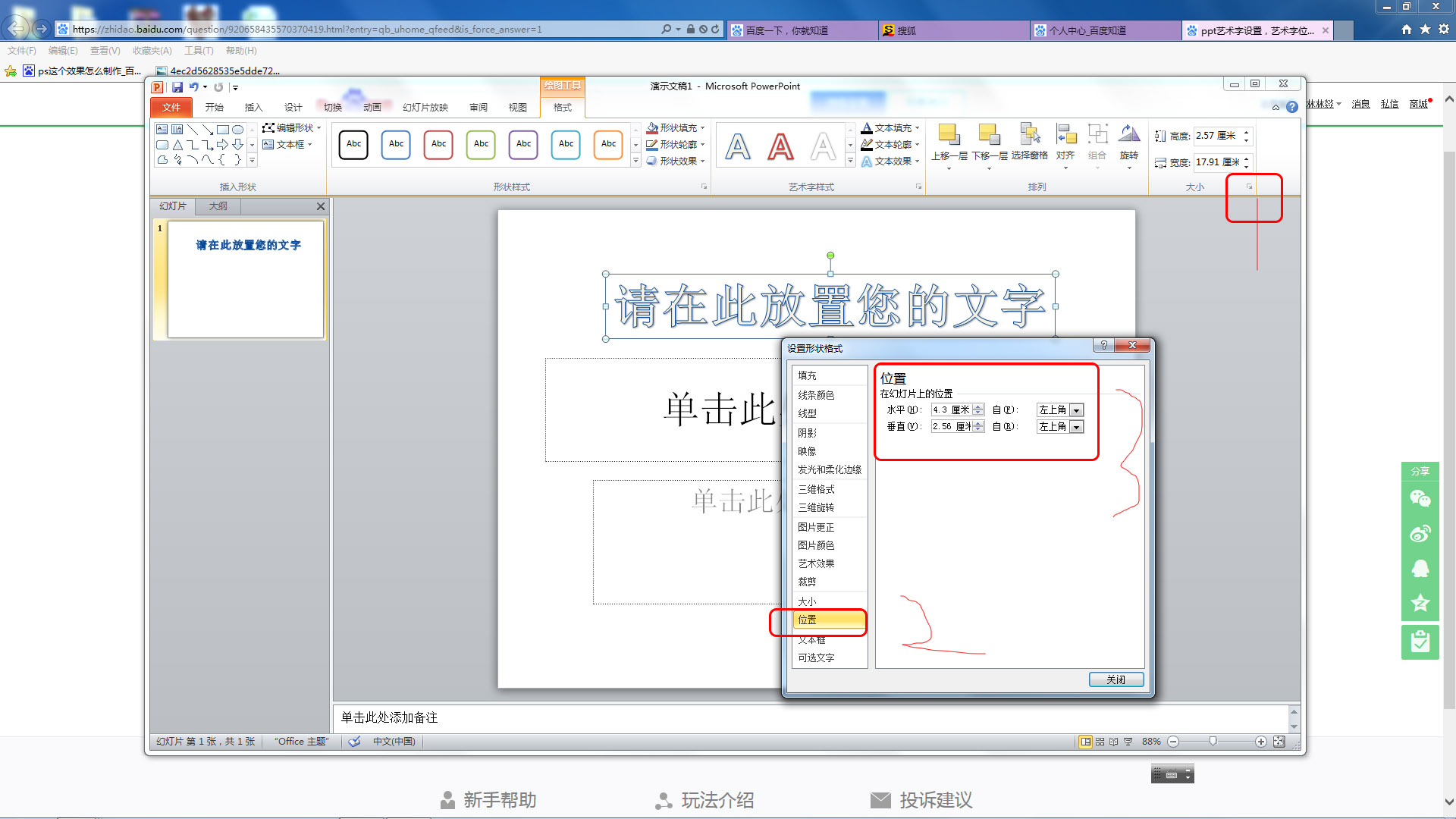Viewport: 1456px width, 819px height.
Task: Click 上移一层 bring forward icon
Action: coord(949,135)
